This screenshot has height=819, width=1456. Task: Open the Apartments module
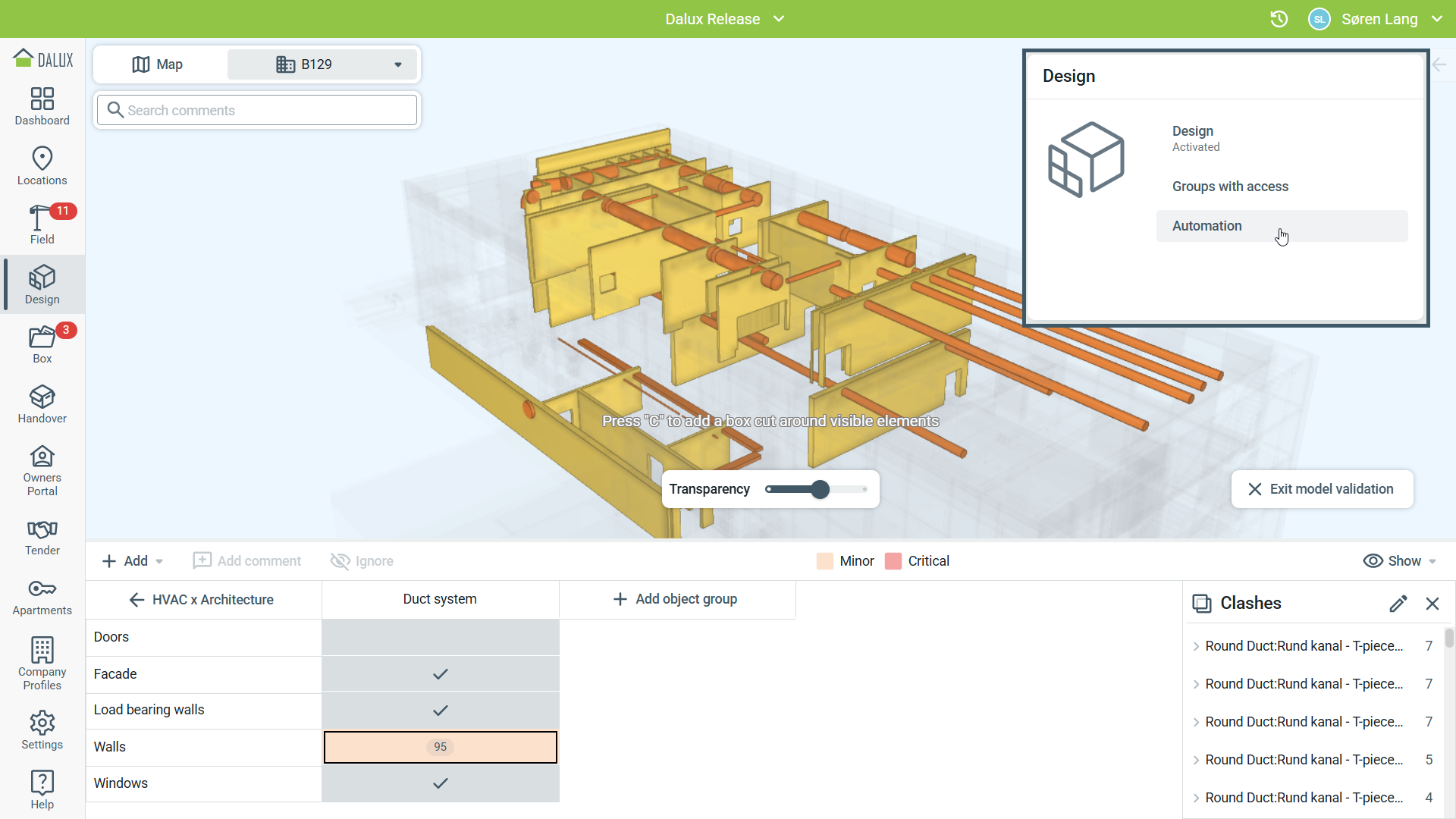coord(42,597)
